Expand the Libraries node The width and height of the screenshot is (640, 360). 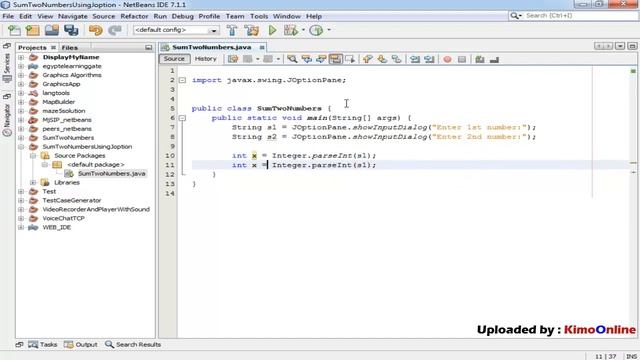[33, 182]
